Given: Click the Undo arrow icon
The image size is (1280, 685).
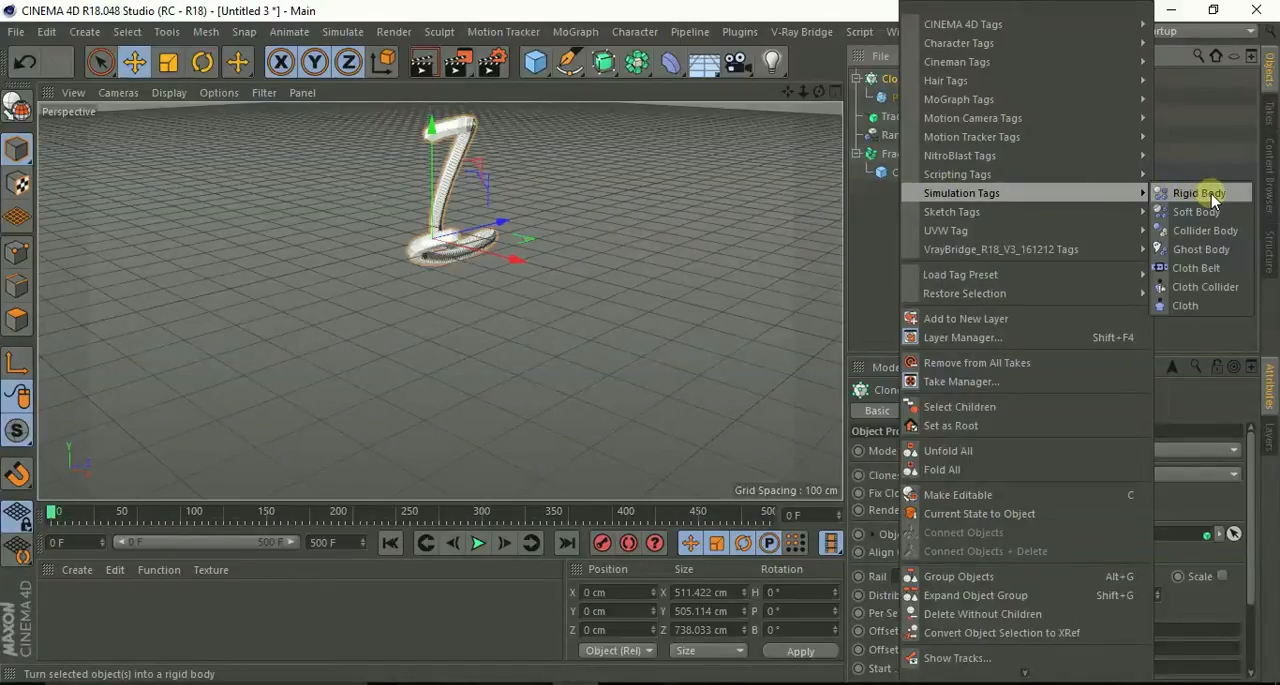Looking at the screenshot, I should click(x=25, y=63).
